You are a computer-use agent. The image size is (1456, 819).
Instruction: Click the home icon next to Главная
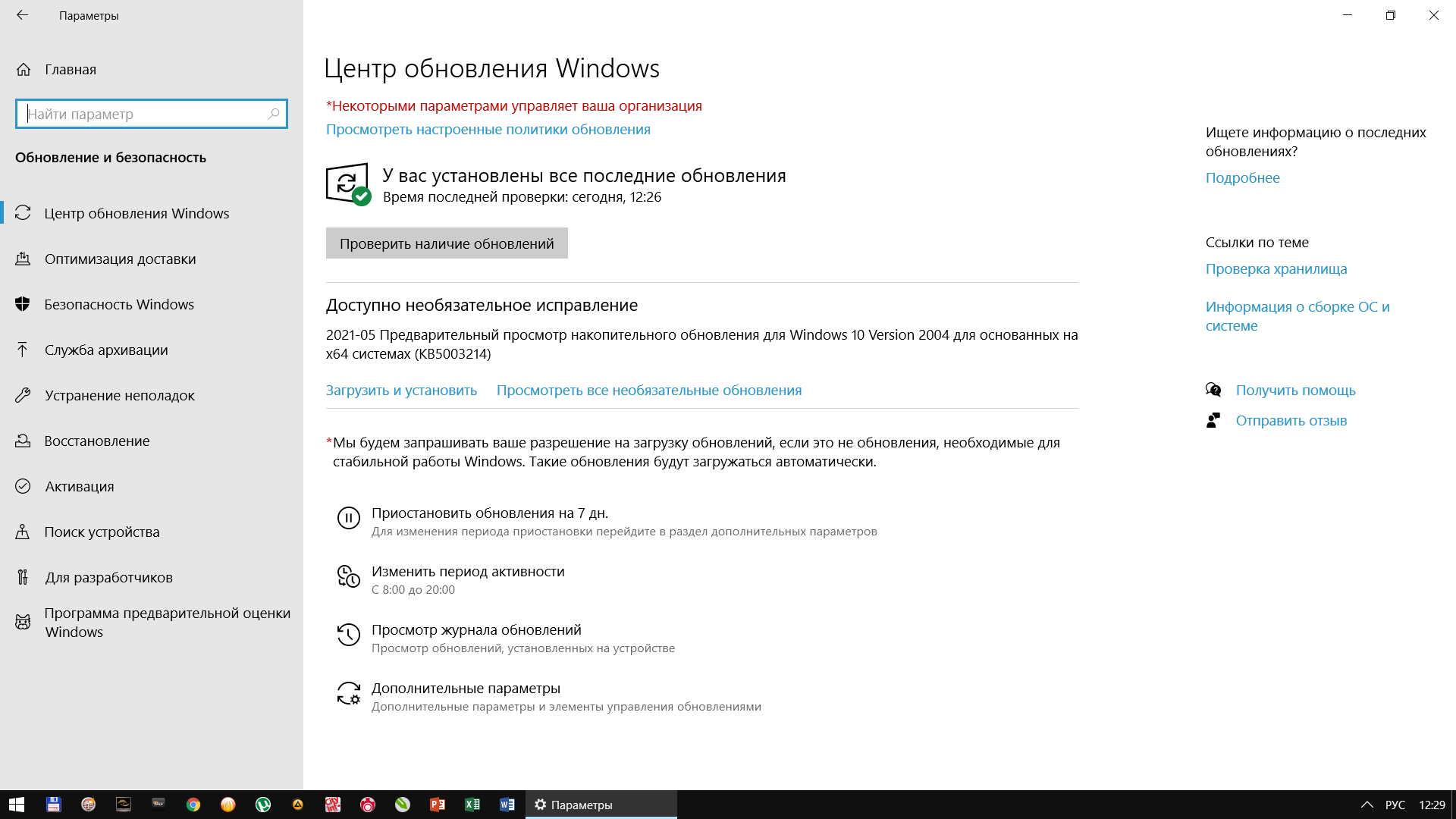click(24, 70)
